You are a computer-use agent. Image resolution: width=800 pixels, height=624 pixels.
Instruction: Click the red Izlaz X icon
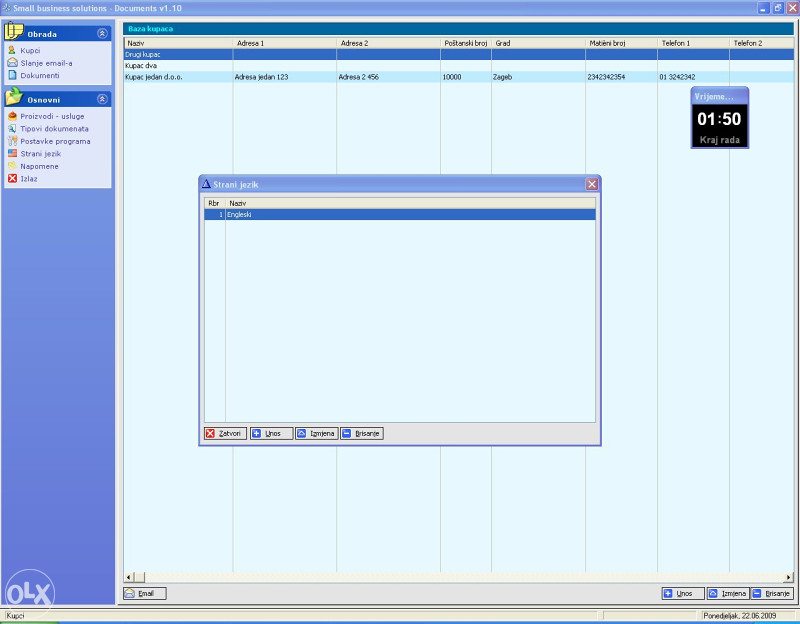[x=12, y=178]
